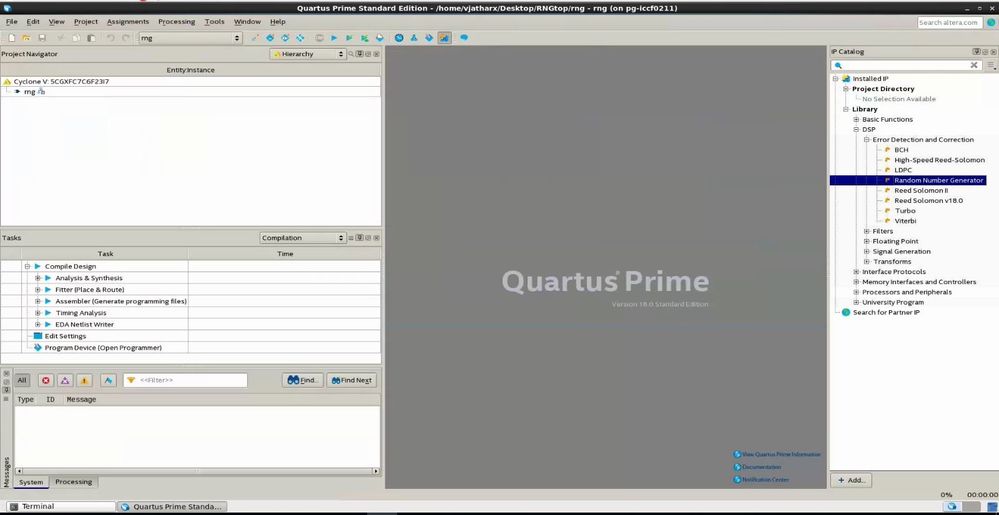Toggle the All messages filter button
Screen dimensions: 999x515
(x=22, y=381)
